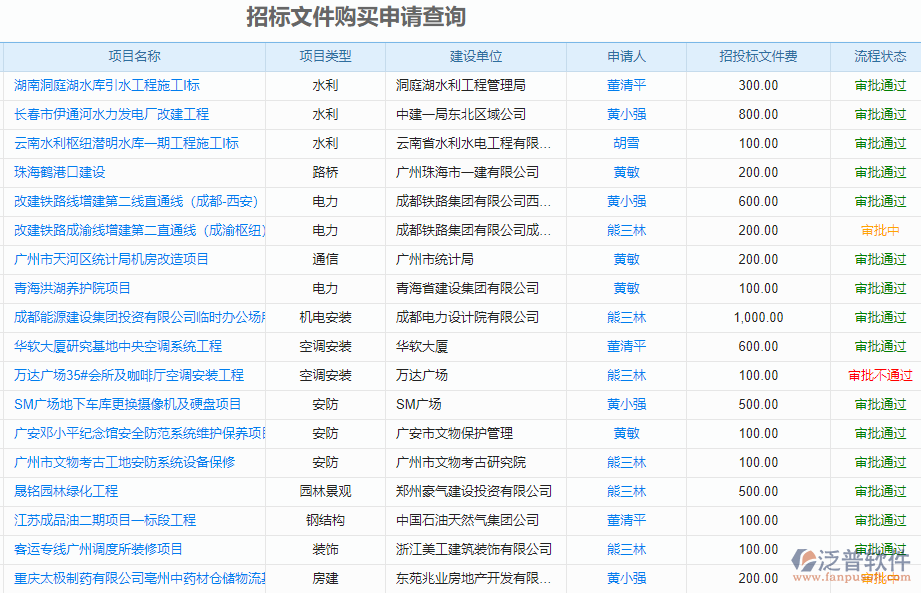
Task: Sort by the 申请人 column header
Action: (x=626, y=57)
